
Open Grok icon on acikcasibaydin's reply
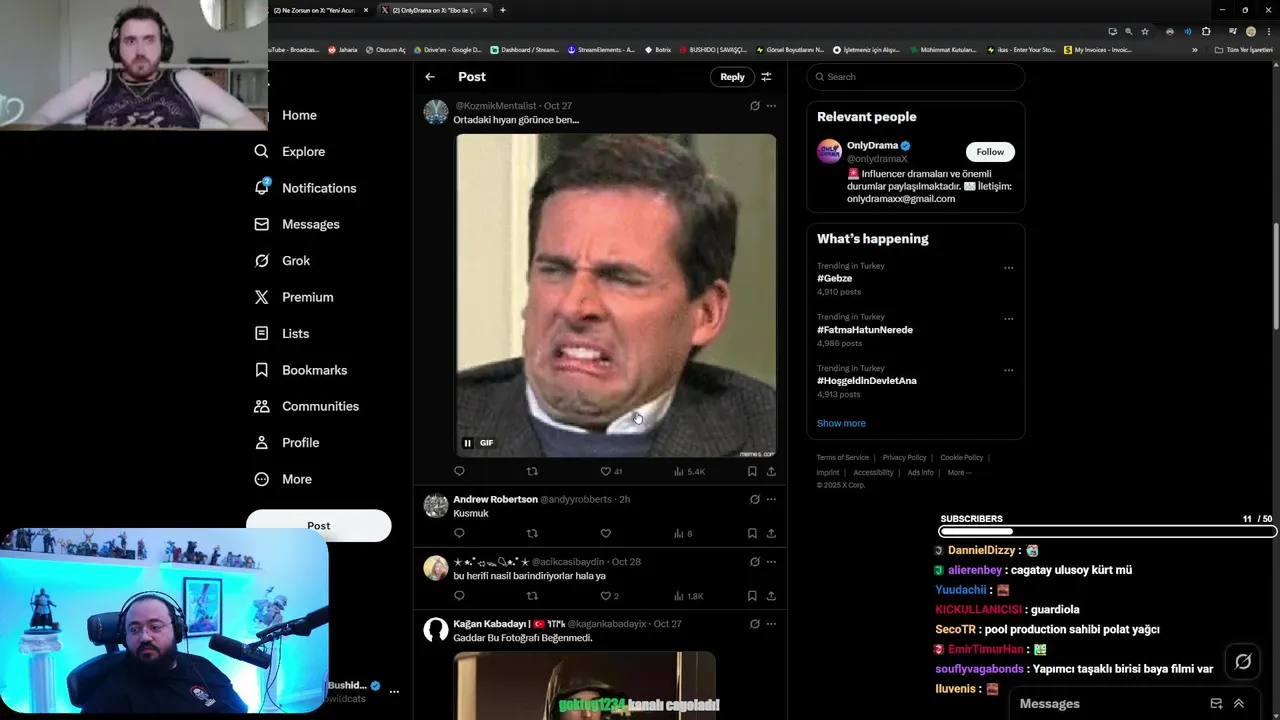point(755,562)
